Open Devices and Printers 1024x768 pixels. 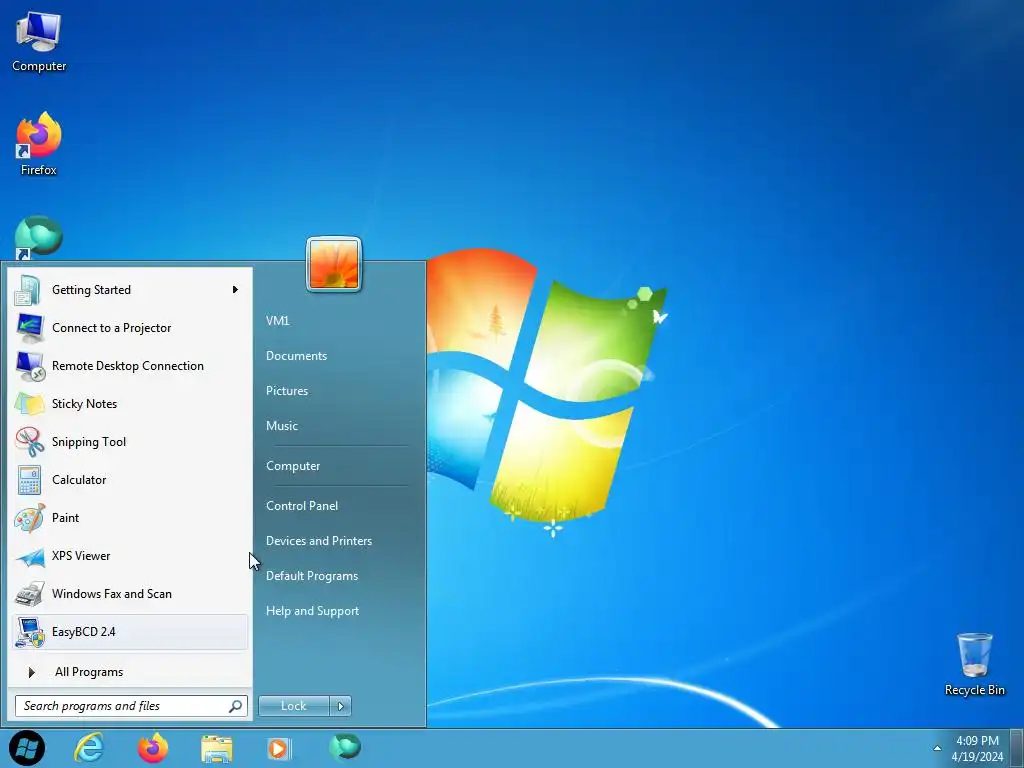[x=319, y=541]
